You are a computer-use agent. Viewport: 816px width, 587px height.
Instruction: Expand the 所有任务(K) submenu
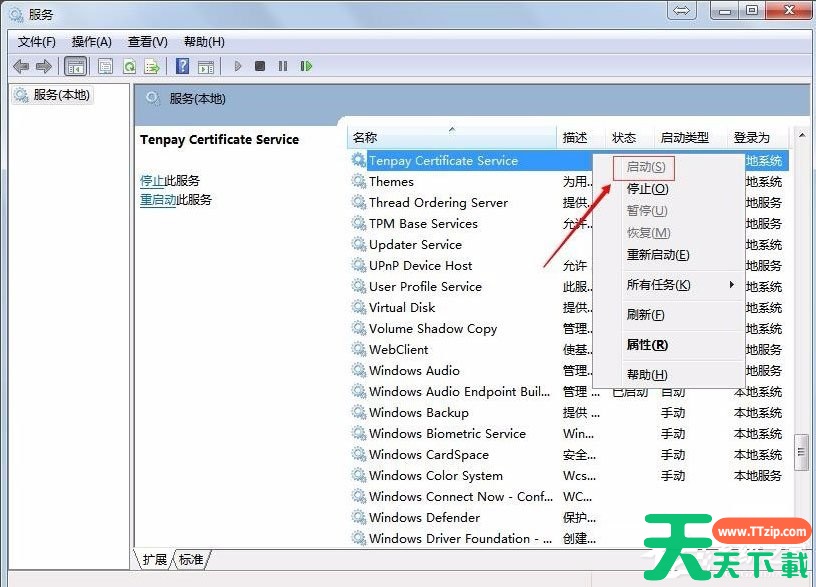pos(659,285)
